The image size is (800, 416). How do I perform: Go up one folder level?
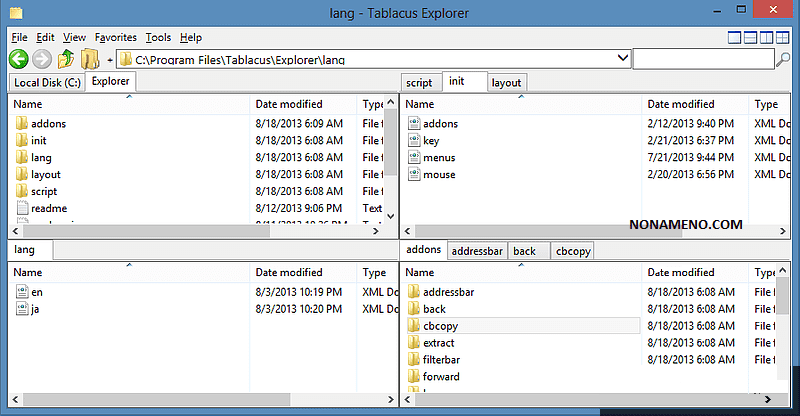point(66,59)
